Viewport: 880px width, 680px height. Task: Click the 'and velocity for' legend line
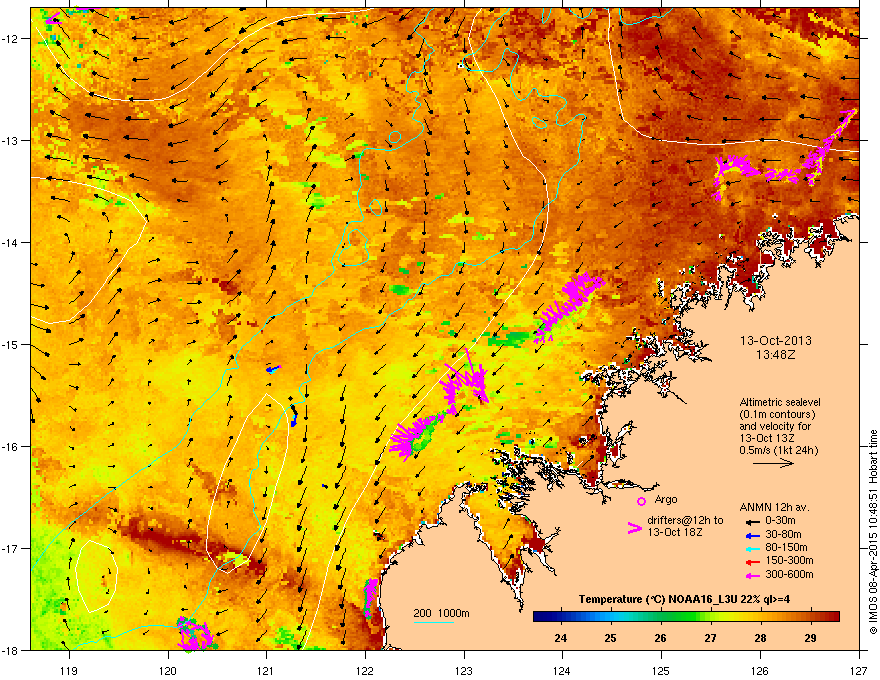tap(775, 426)
